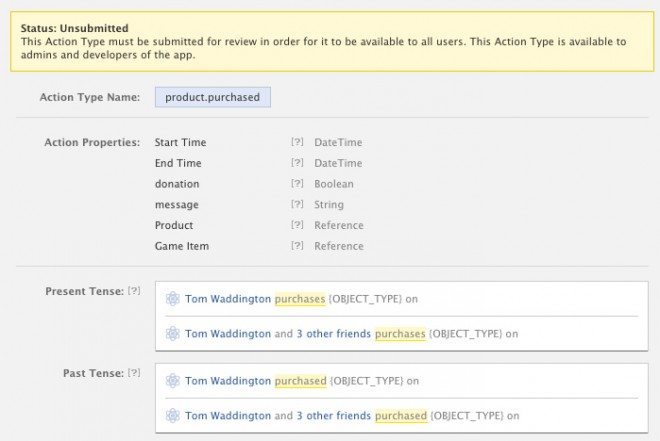Click help [?] icon beside Start Time
This screenshot has width=660, height=441.
pos(297,142)
